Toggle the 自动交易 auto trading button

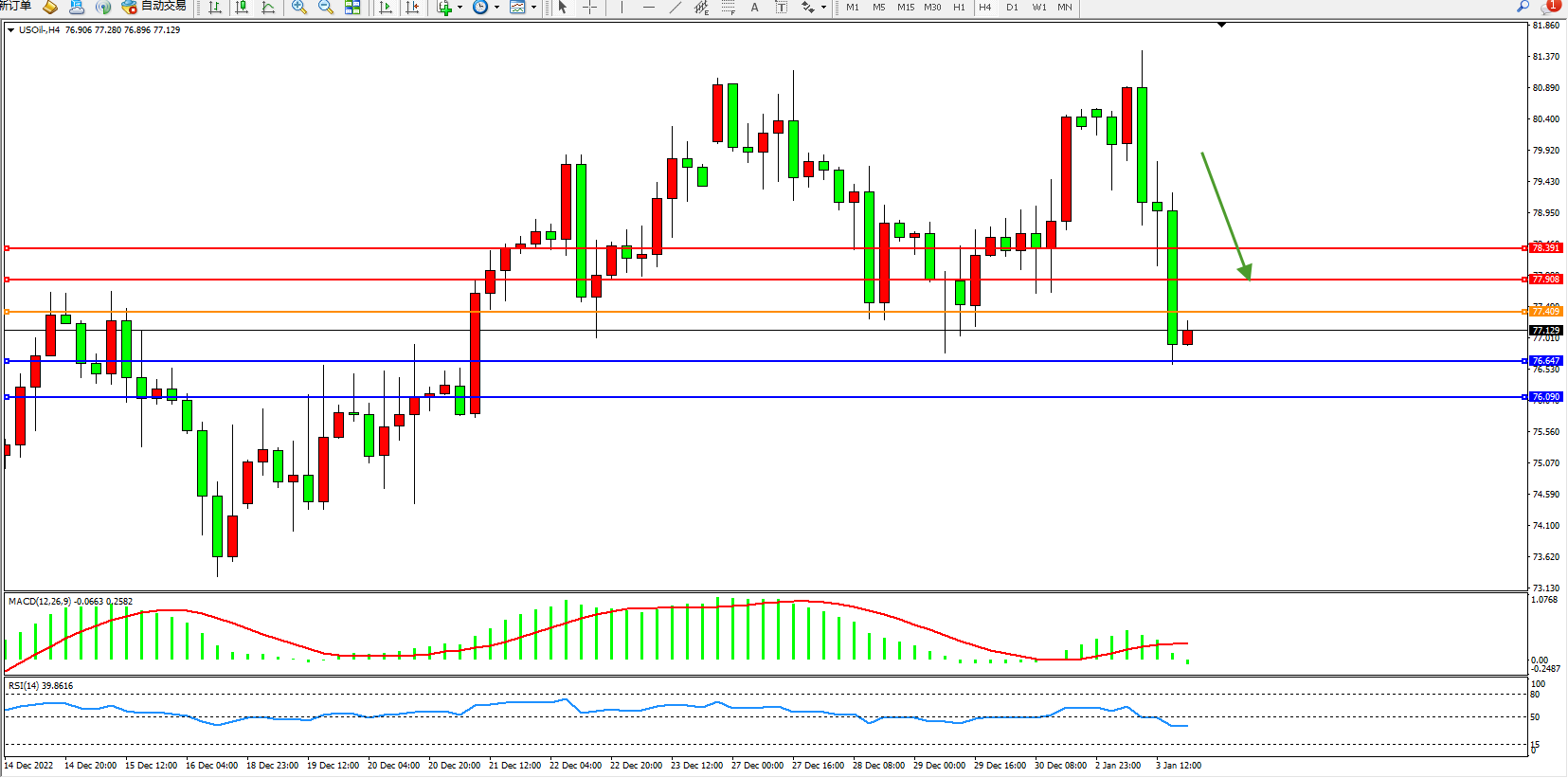click(x=154, y=7)
